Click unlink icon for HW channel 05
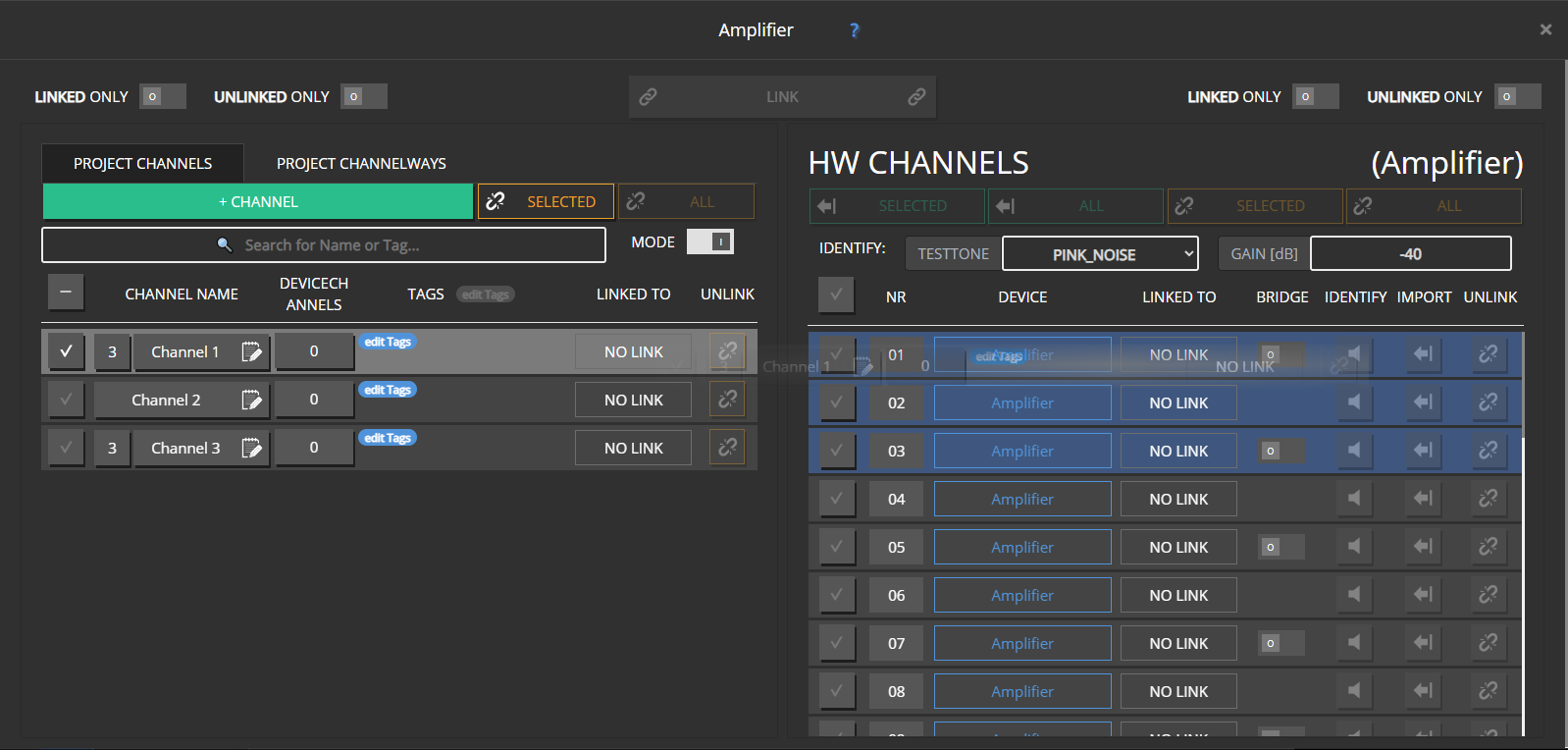 1488,547
